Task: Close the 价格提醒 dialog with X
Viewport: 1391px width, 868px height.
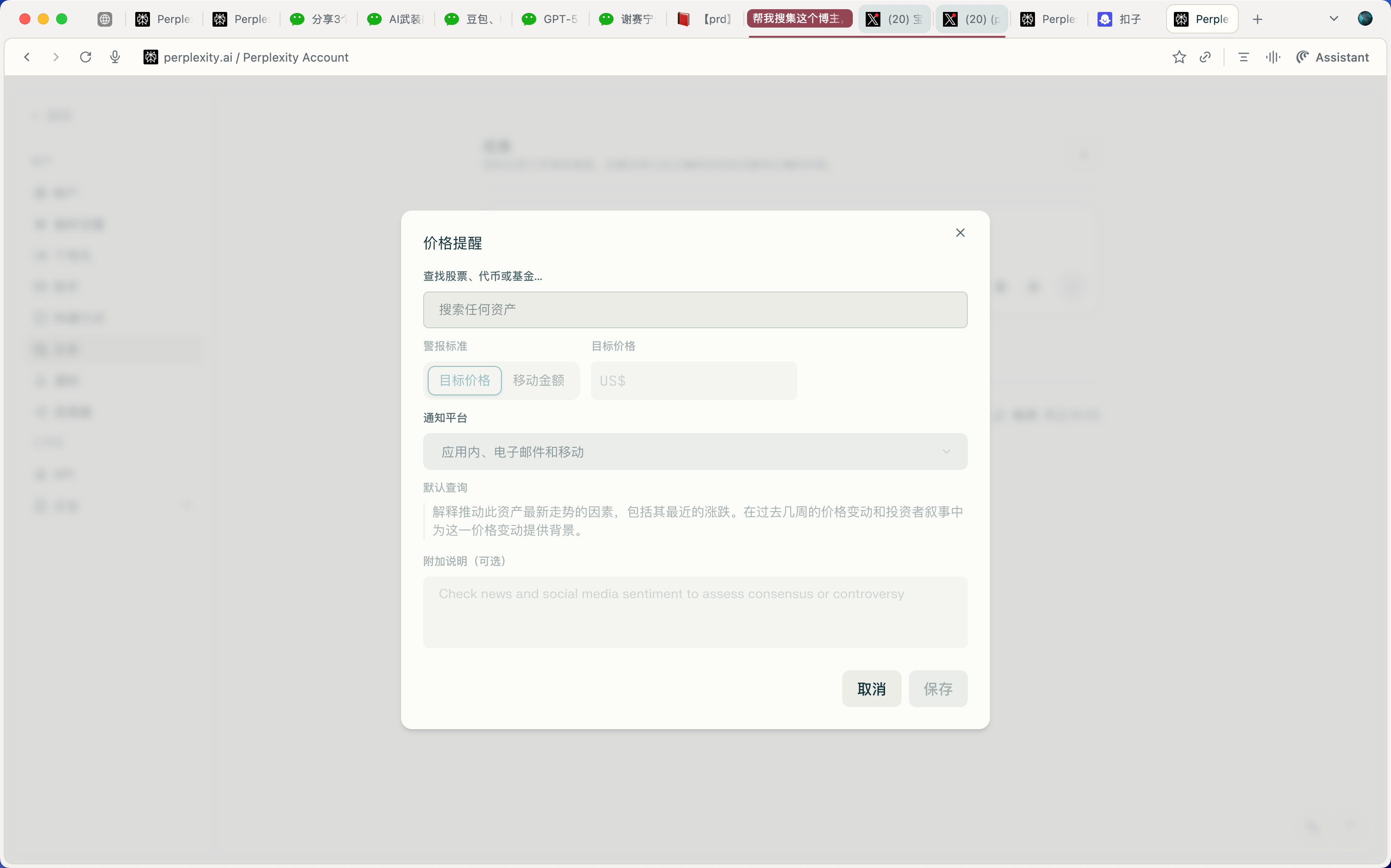Action: click(960, 233)
